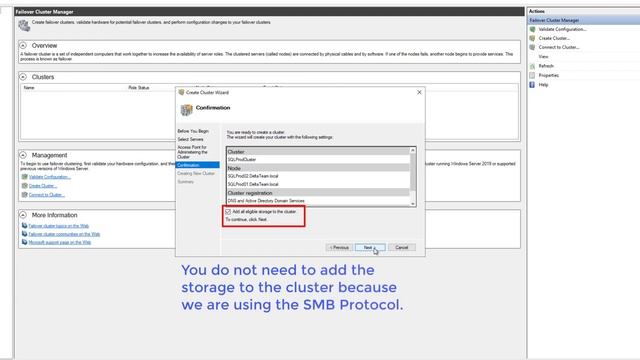Choose Help in Actions pane
Image resolution: width=640 pixels, height=360 pixels.
click(x=543, y=85)
